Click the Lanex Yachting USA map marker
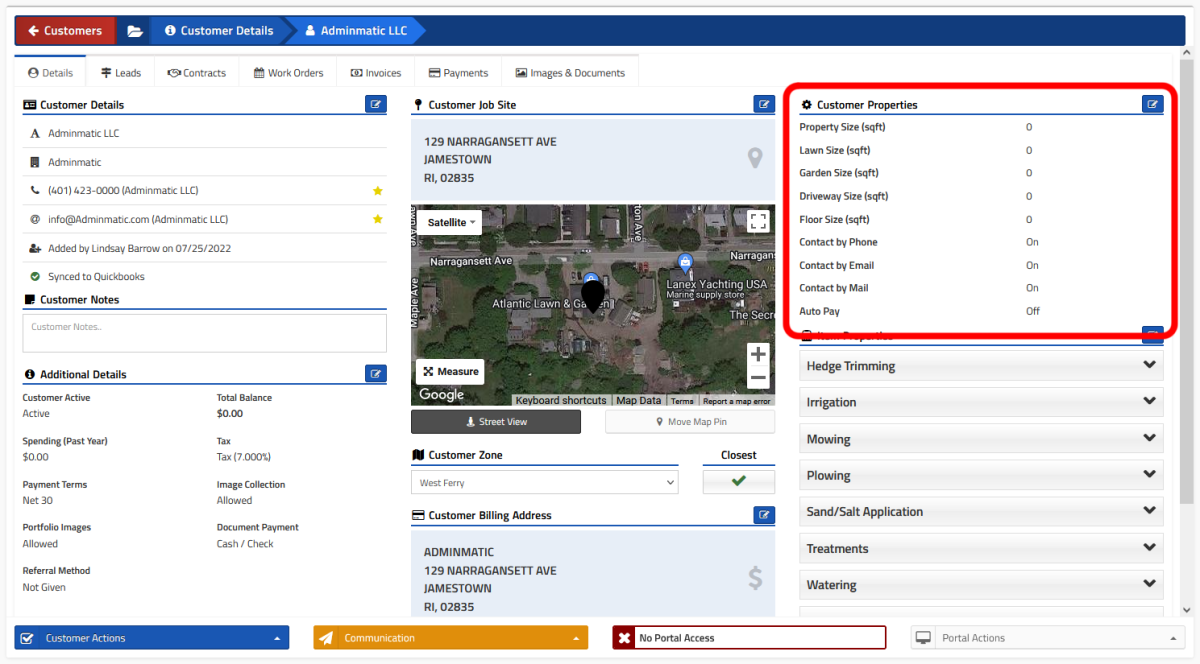 pos(685,263)
